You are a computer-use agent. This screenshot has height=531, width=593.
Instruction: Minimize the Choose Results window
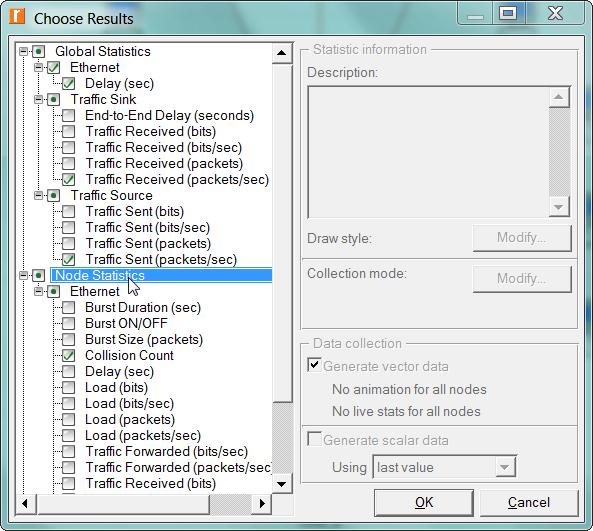click(475, 14)
